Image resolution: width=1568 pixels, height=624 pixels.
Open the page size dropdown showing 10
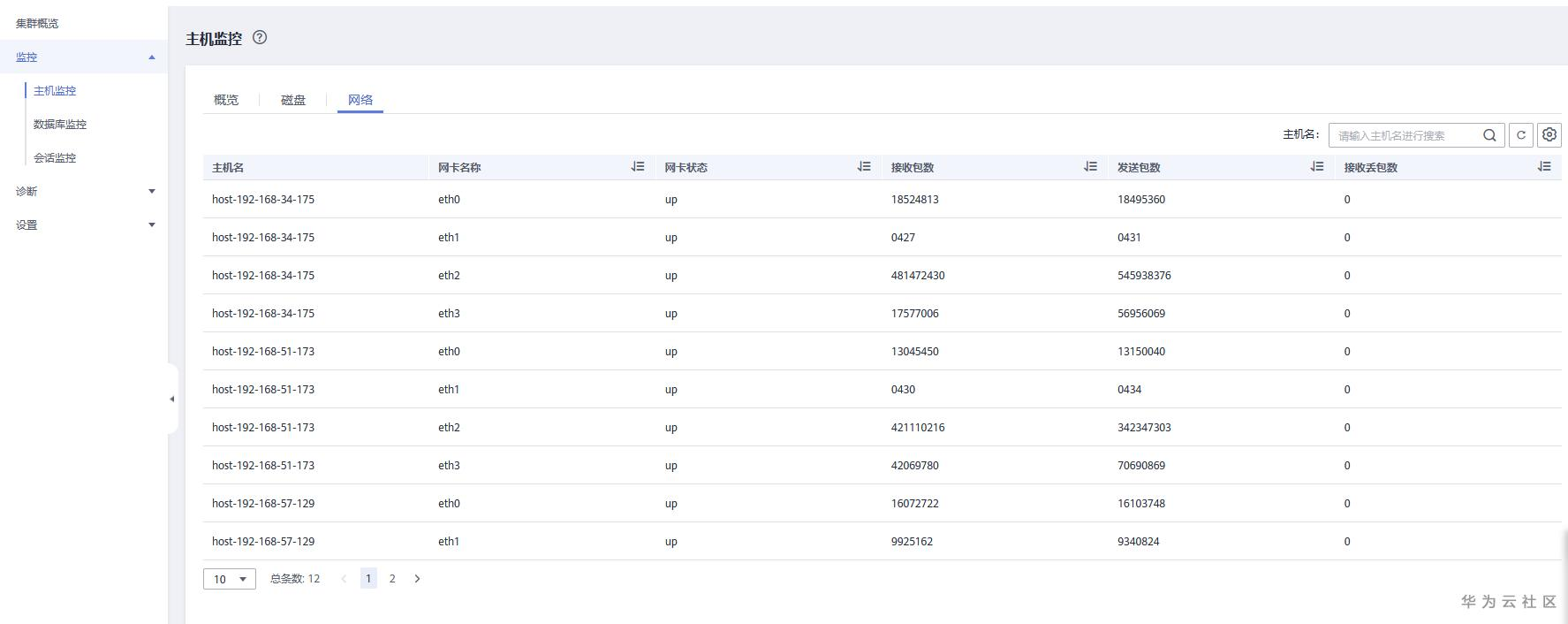(x=230, y=579)
